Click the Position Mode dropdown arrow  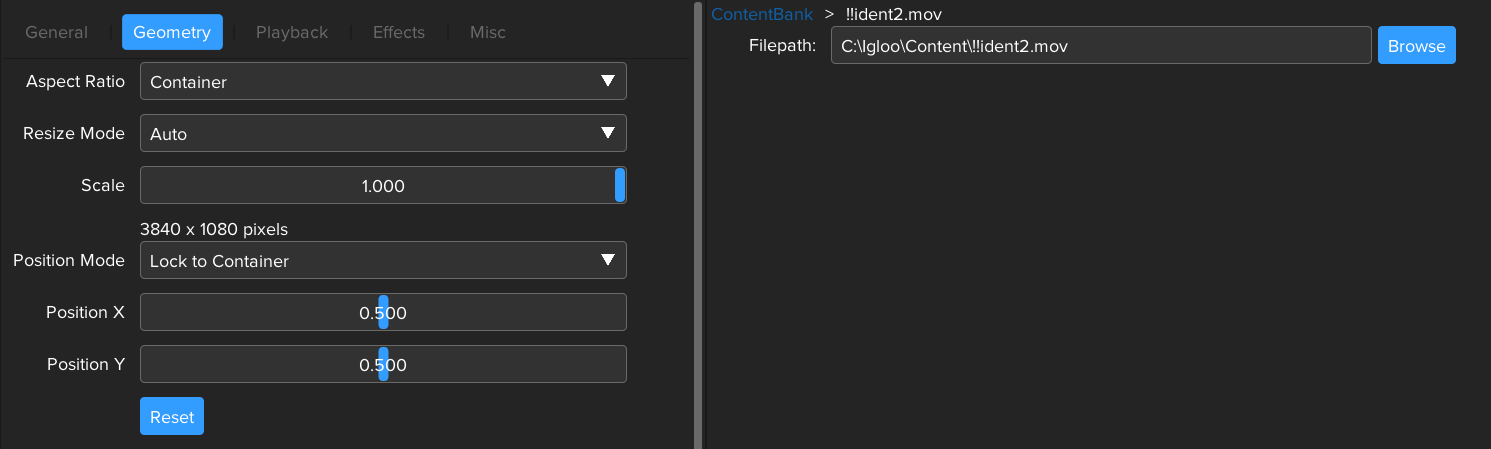tap(607, 261)
